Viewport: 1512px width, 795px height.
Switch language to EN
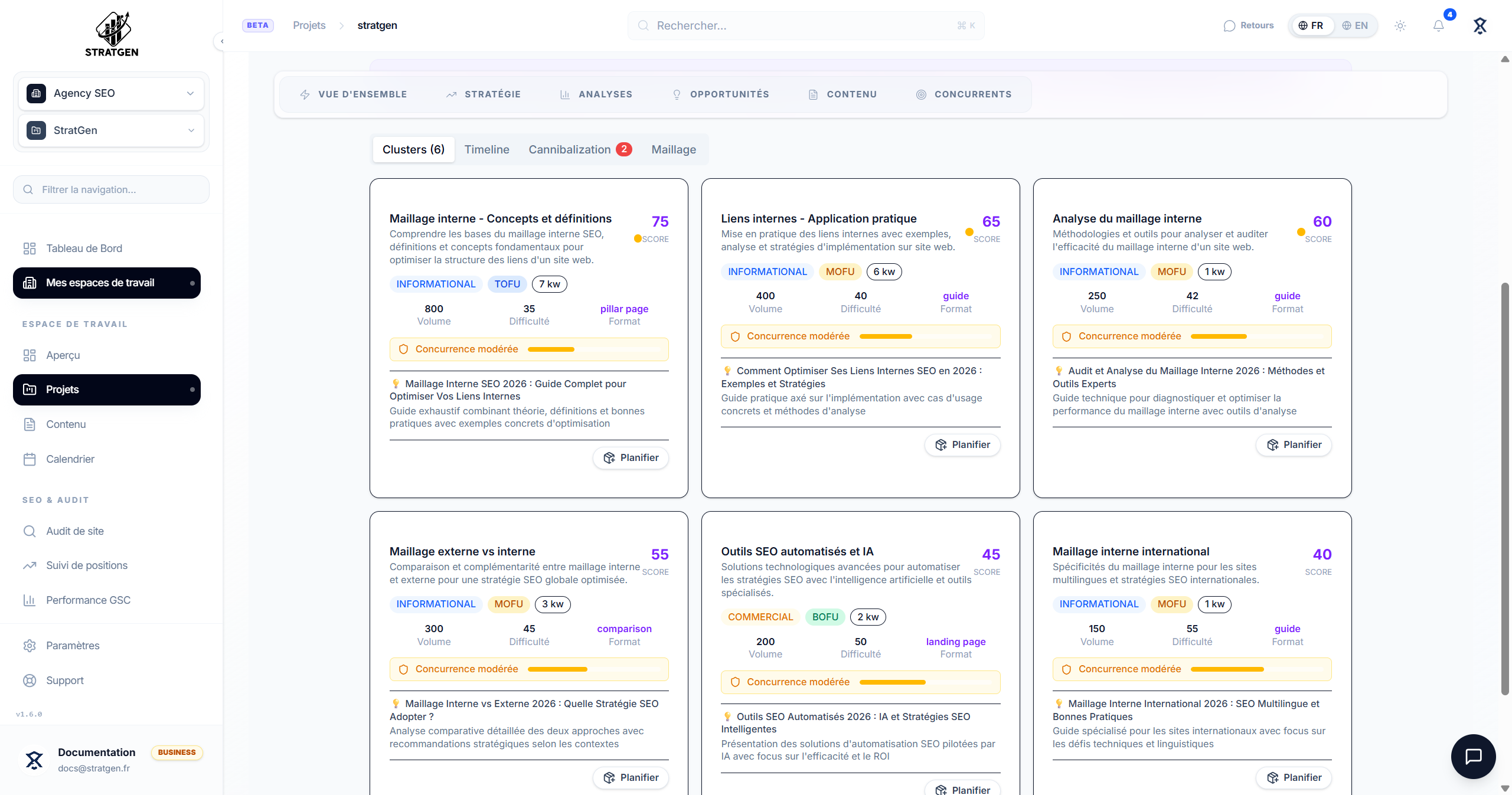click(1355, 25)
